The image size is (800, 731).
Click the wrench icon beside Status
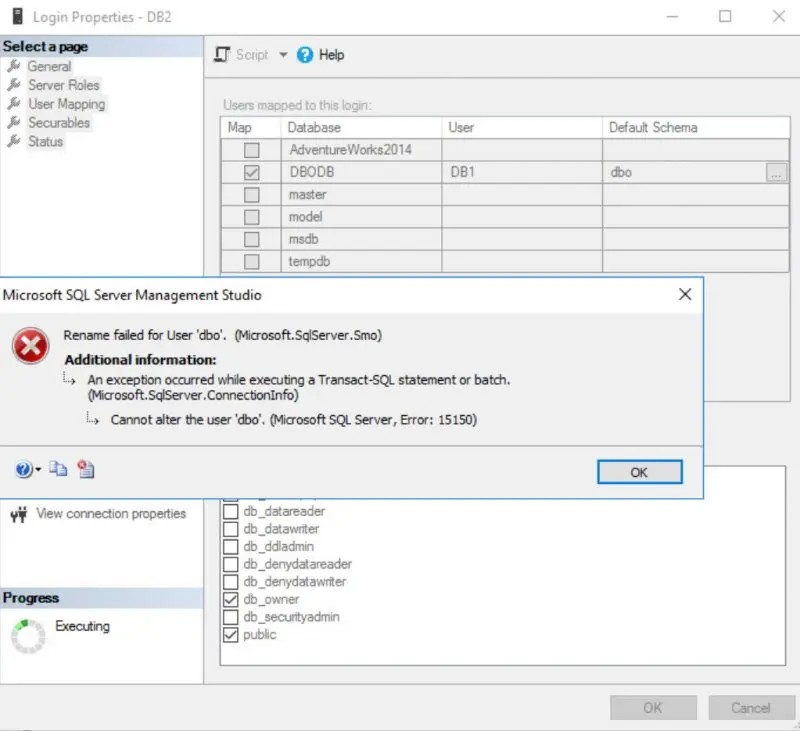tap(14, 141)
